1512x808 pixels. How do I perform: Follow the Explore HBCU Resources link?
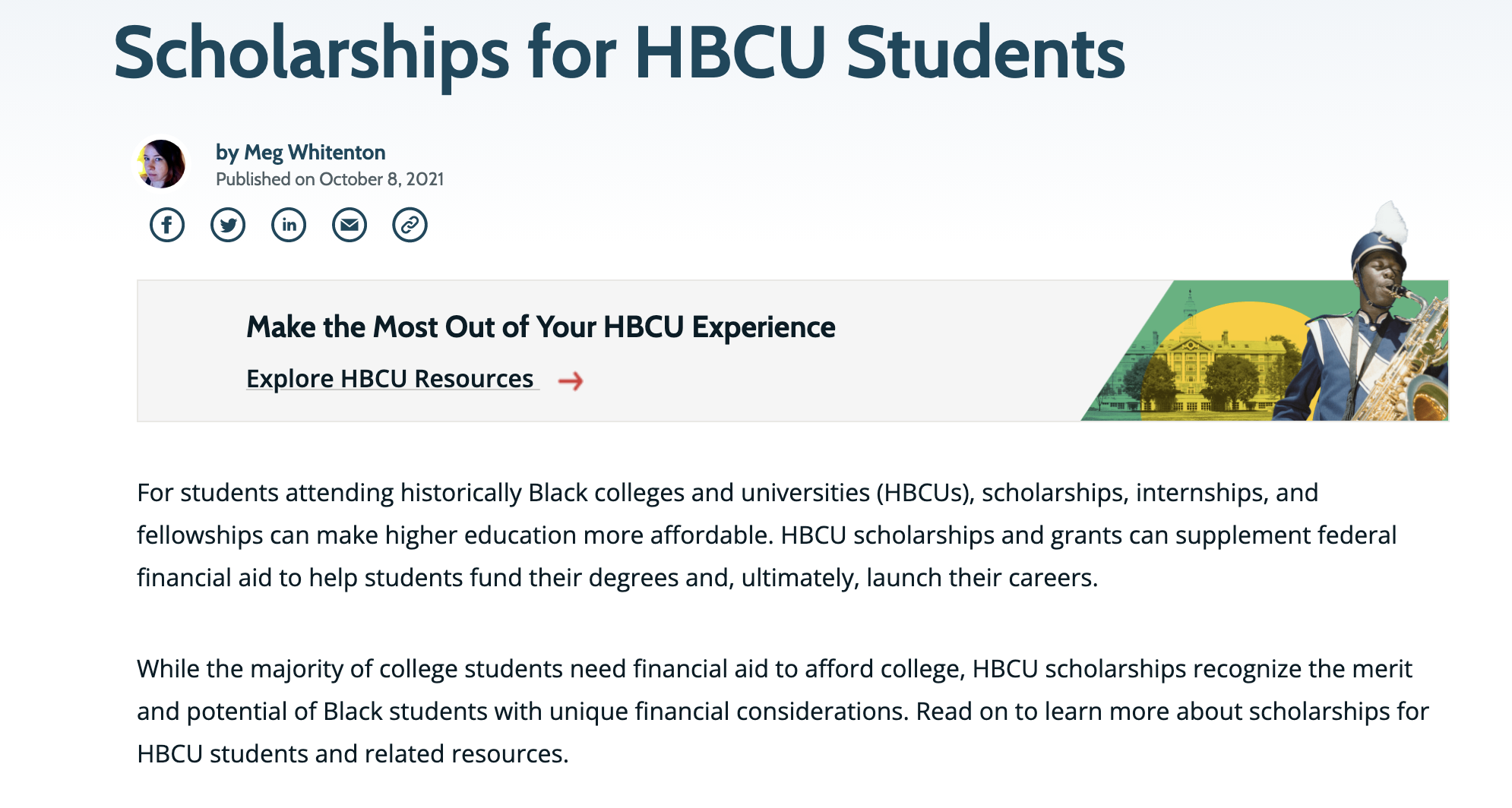(x=390, y=378)
